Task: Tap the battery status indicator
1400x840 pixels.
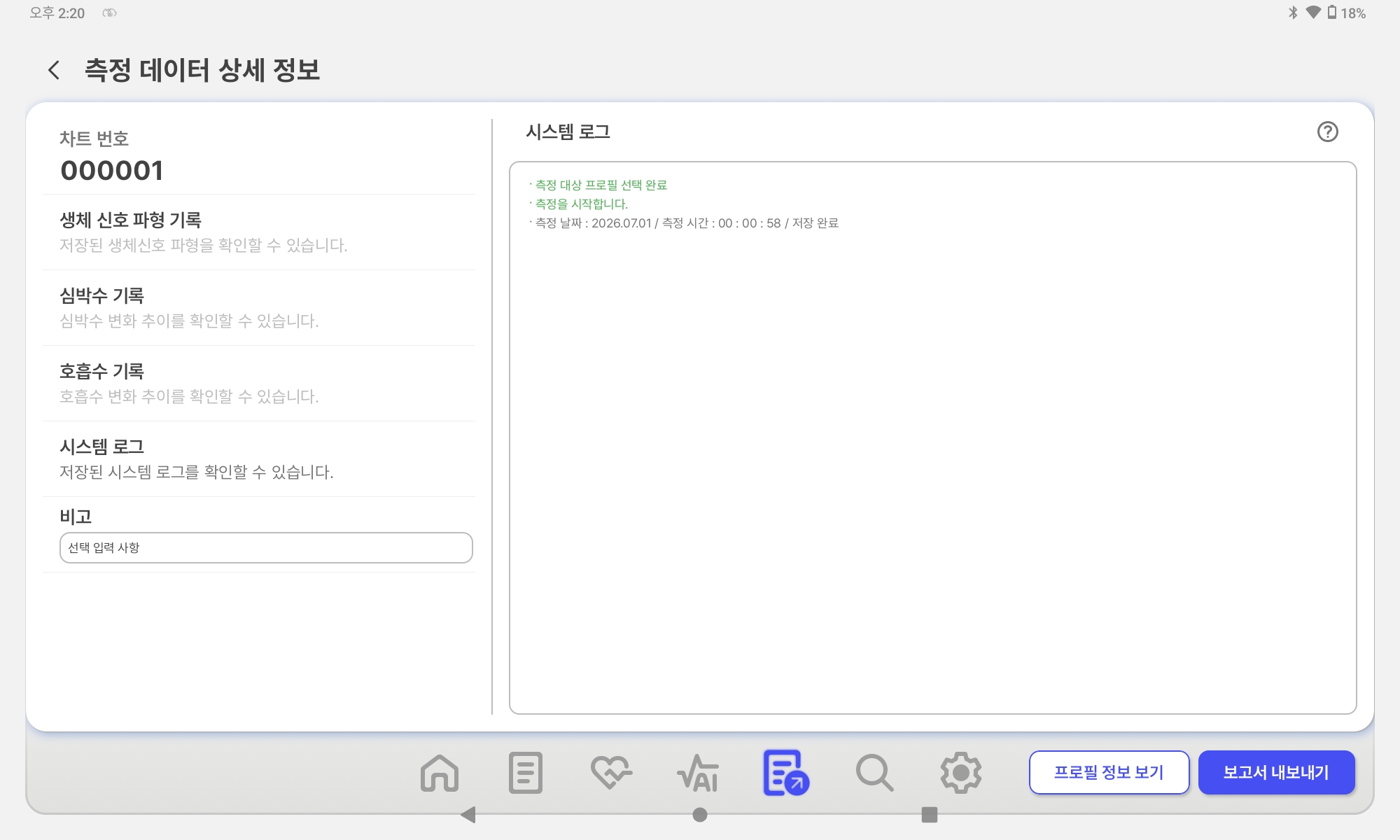Action: (x=1346, y=13)
